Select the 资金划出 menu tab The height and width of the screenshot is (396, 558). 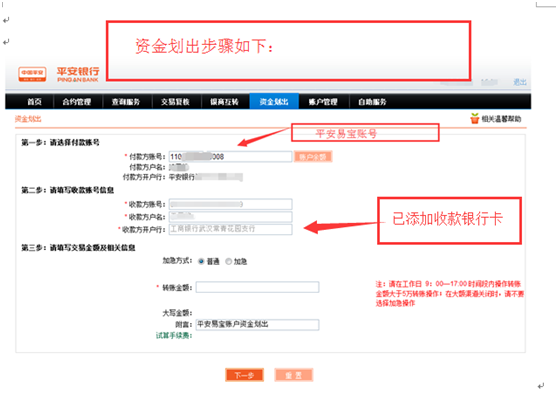274,102
